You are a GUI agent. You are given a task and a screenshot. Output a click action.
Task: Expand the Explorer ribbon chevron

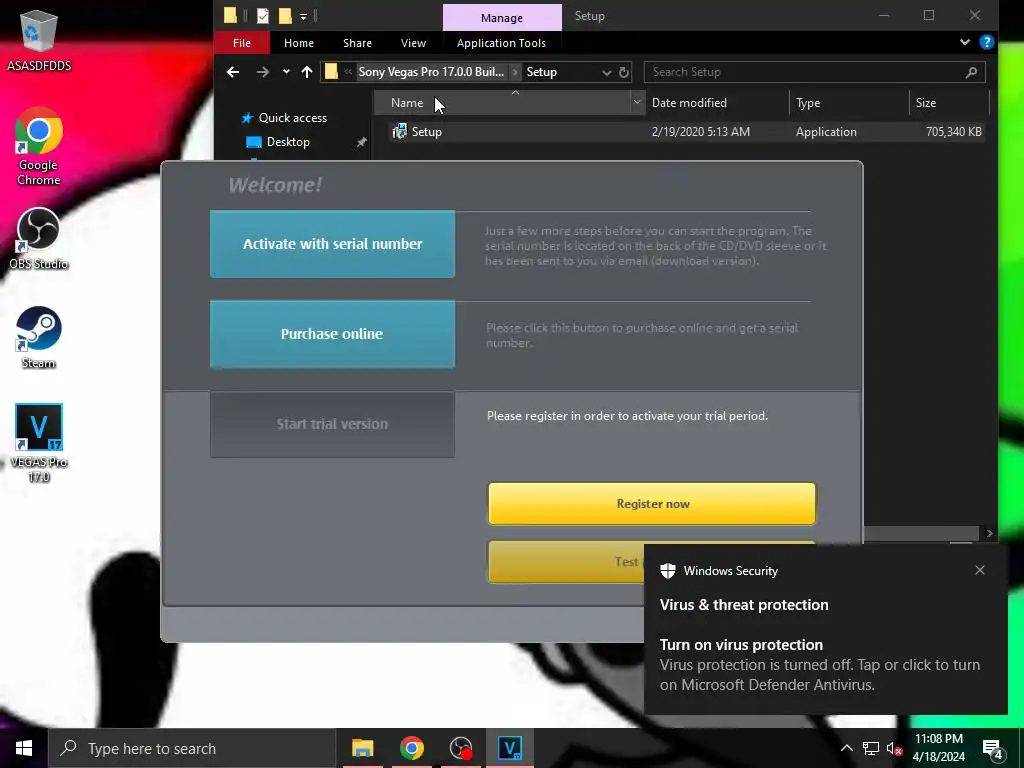pyautogui.click(x=965, y=42)
